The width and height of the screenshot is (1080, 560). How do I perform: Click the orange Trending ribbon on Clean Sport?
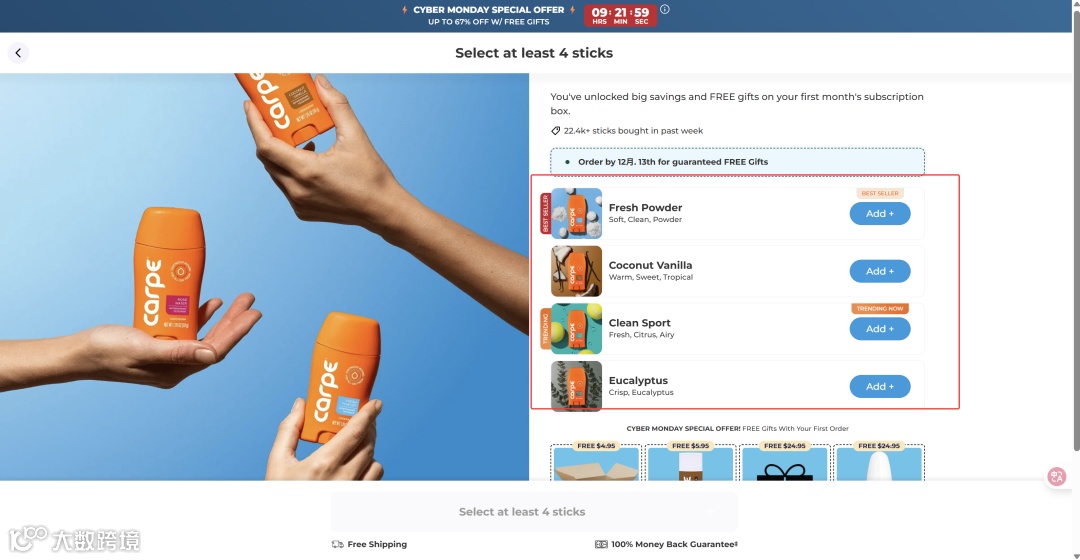[x=546, y=329]
